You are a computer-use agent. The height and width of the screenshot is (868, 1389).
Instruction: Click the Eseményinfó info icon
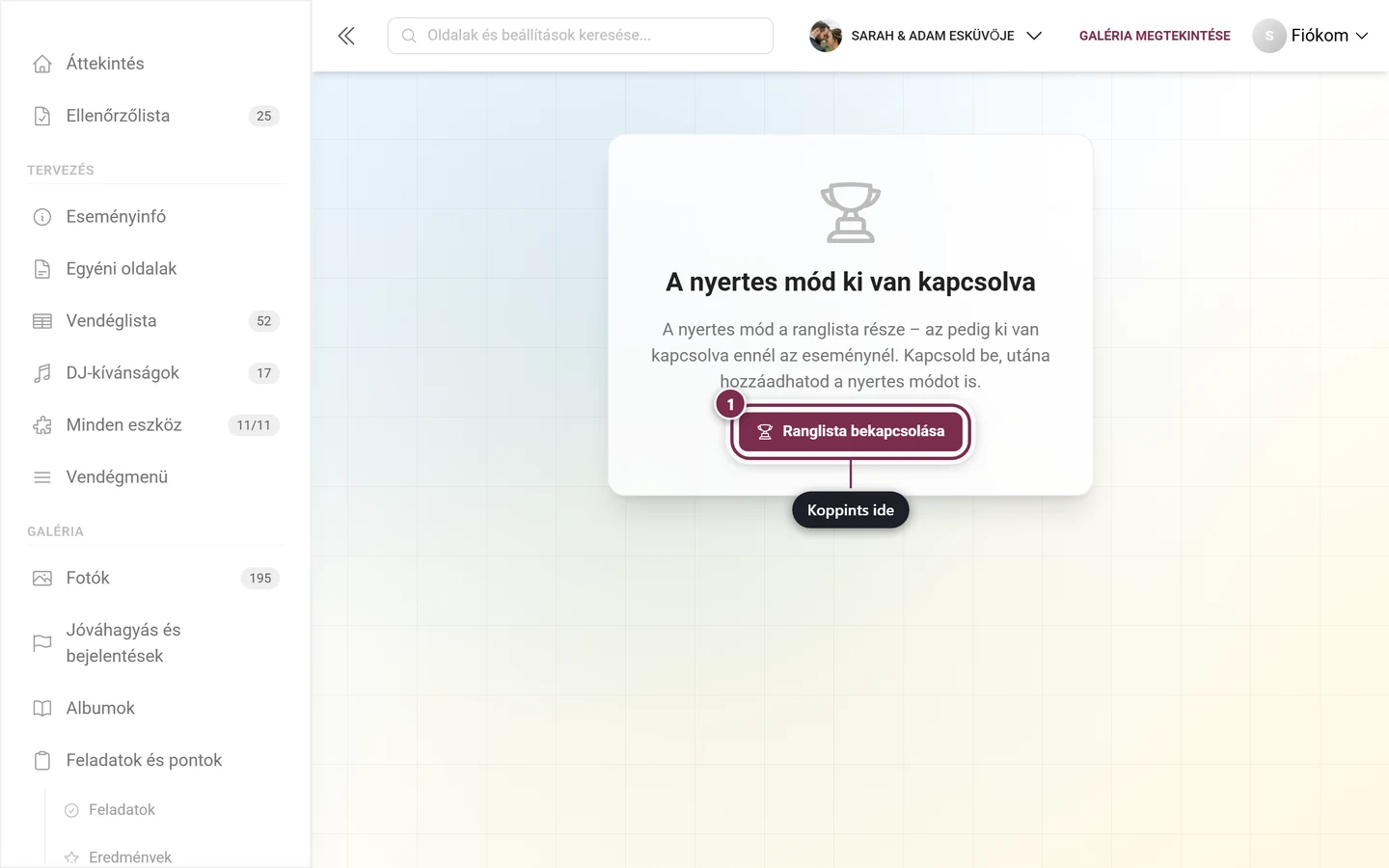42,217
